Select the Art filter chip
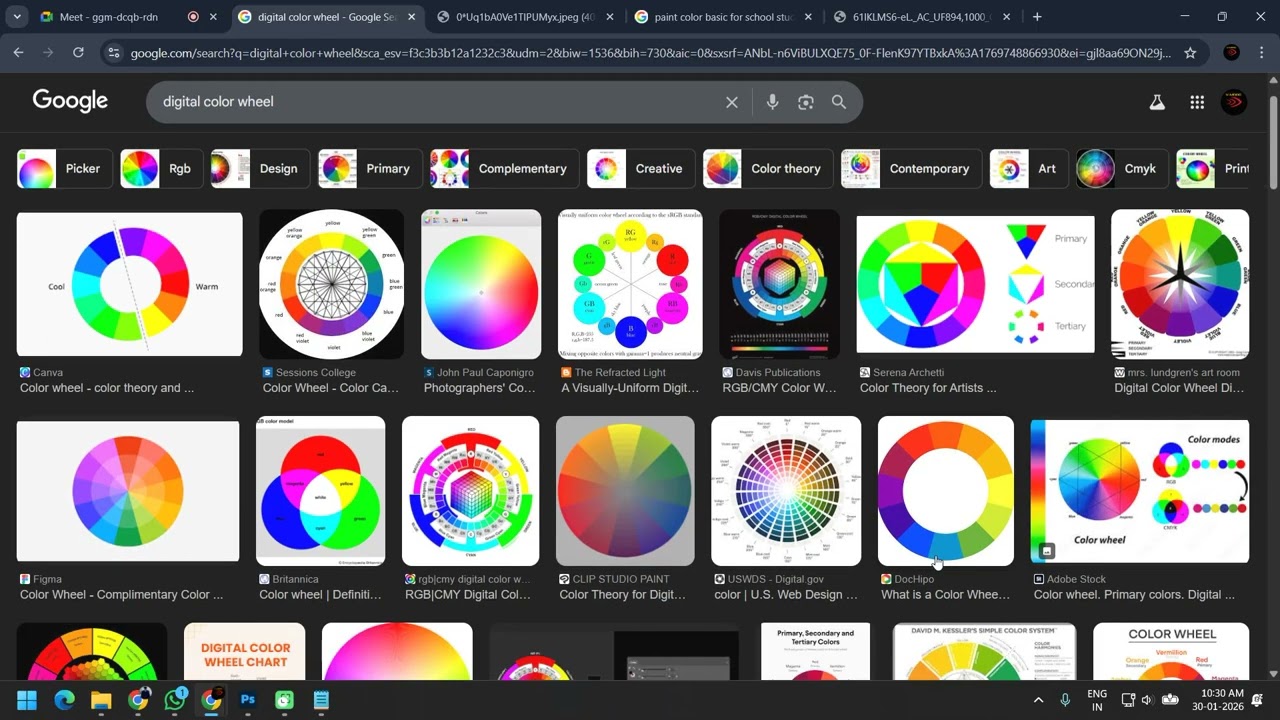 [1029, 169]
